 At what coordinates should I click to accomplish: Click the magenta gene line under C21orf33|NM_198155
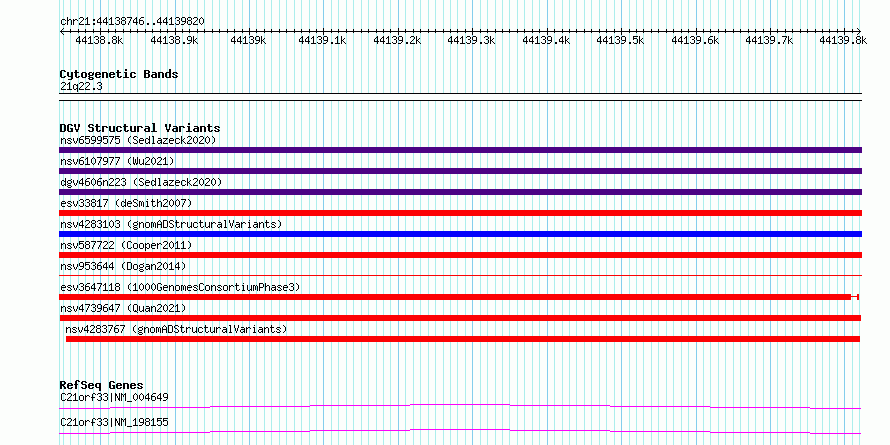(x=460, y=431)
